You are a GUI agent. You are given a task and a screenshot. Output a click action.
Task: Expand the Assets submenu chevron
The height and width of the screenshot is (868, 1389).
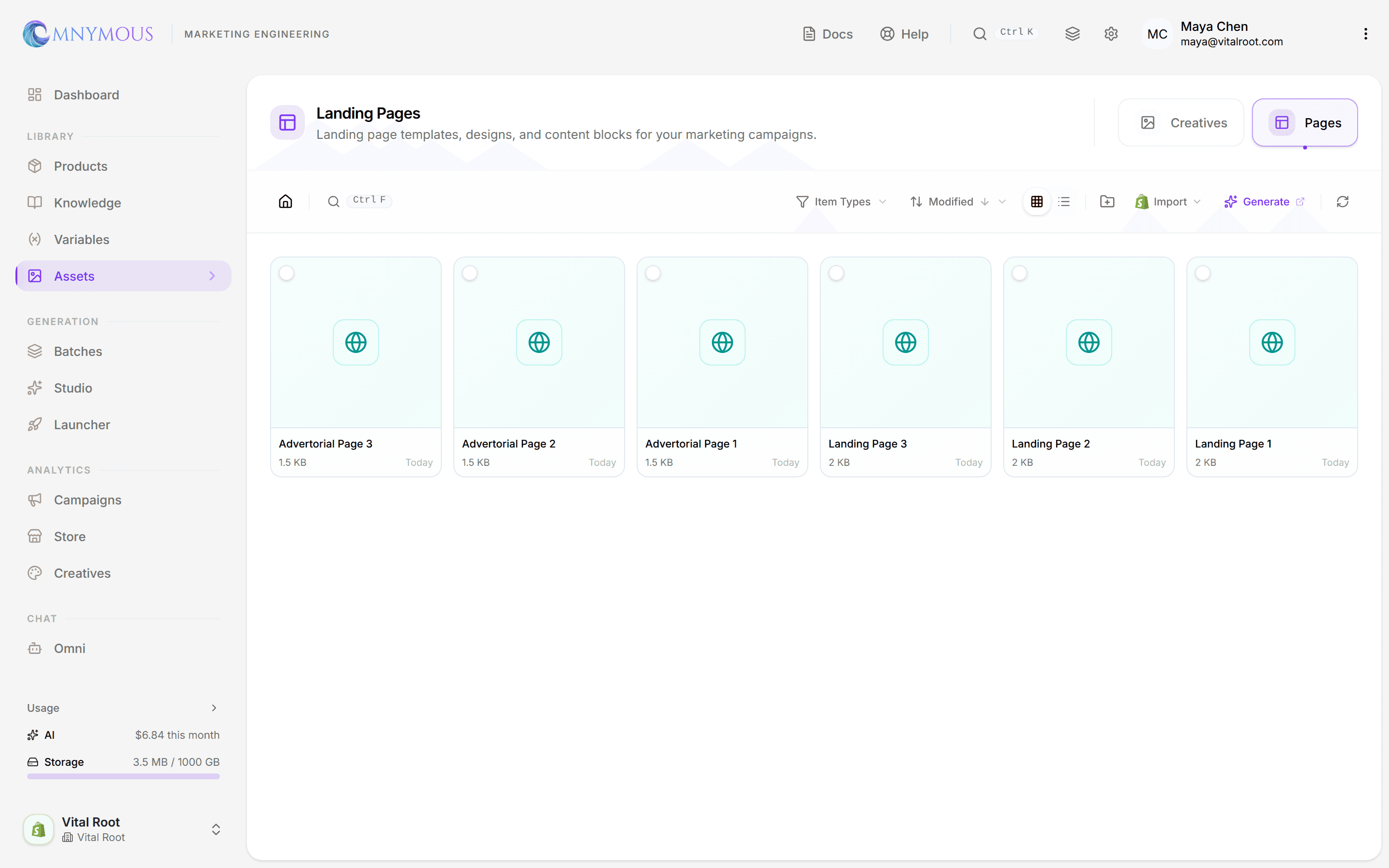click(212, 276)
